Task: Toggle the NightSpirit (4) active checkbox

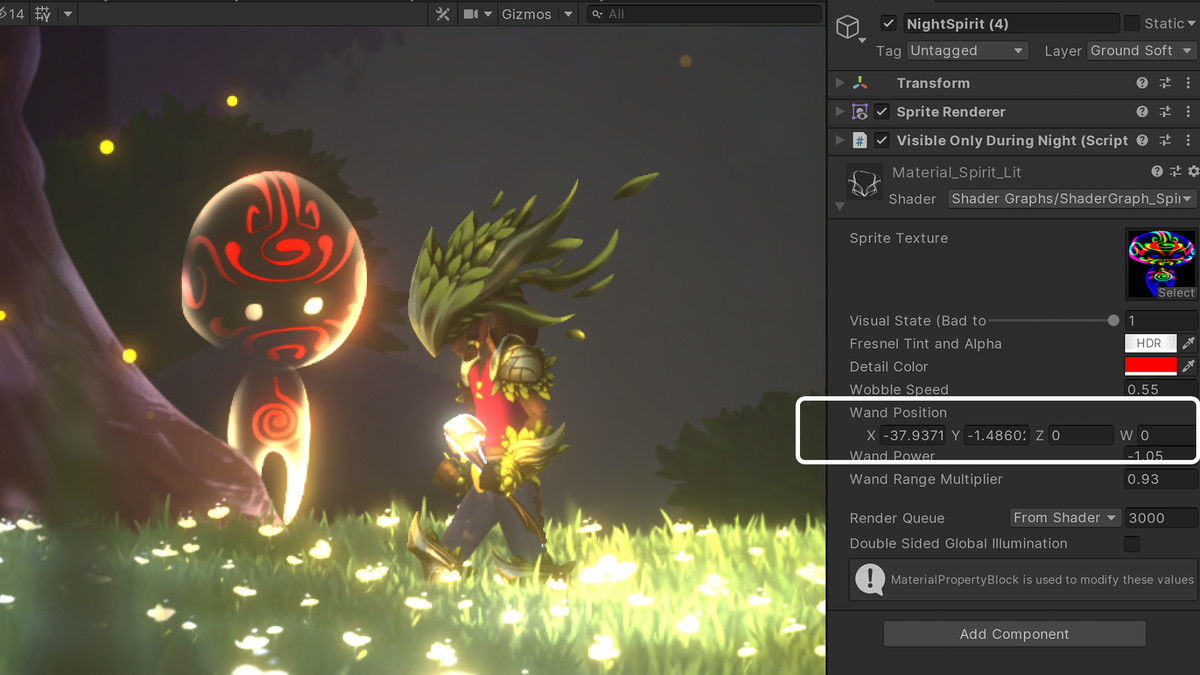Action: (x=888, y=23)
